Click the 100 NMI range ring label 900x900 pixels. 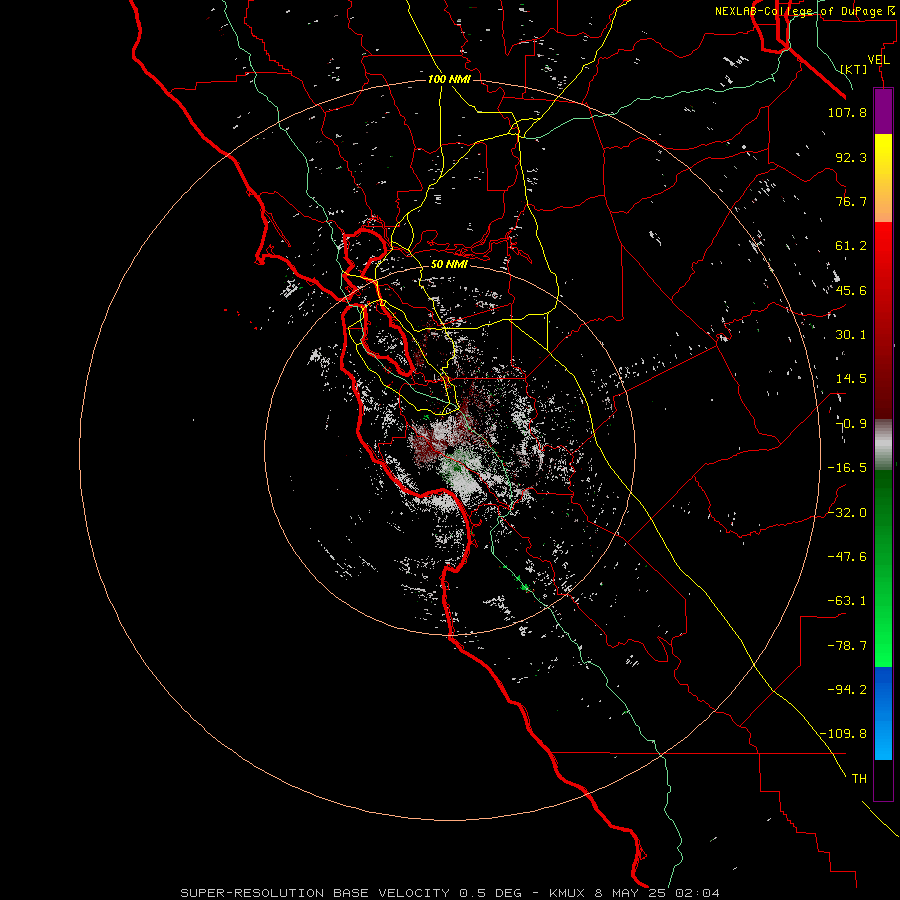point(449,79)
